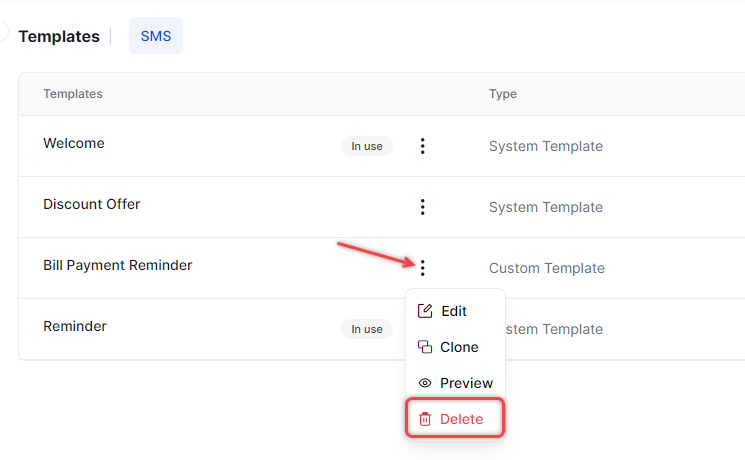Click the In use badge on Reminder row

click(x=366, y=329)
